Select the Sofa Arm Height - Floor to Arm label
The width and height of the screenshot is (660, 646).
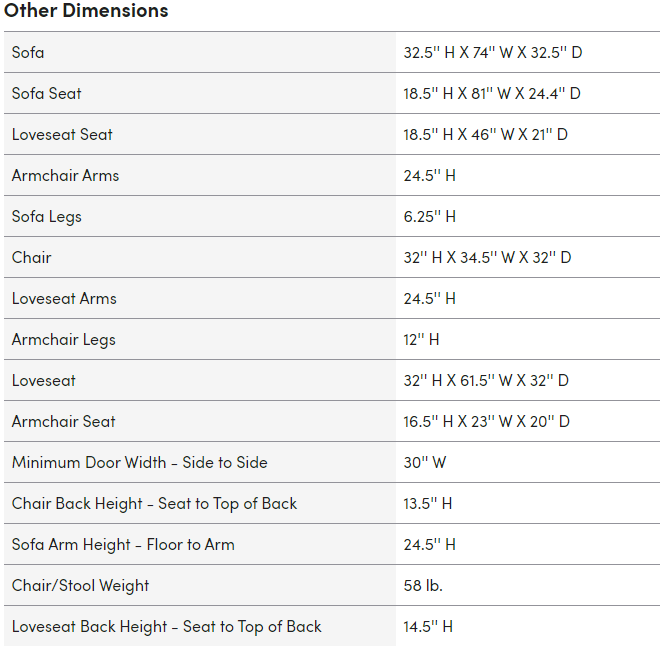[x=123, y=545]
